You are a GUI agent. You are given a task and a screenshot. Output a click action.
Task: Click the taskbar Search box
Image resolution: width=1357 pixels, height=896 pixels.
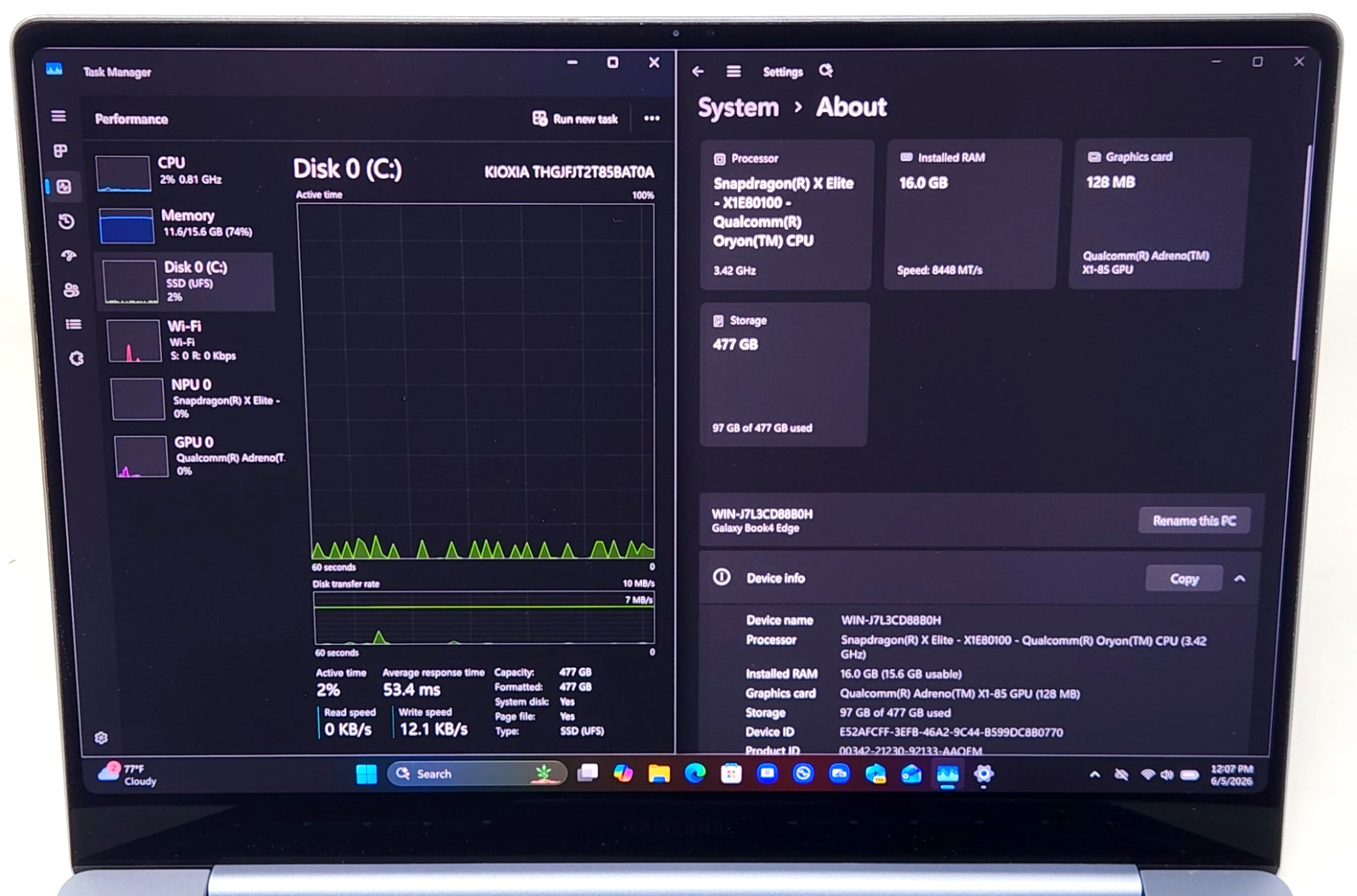click(x=477, y=774)
